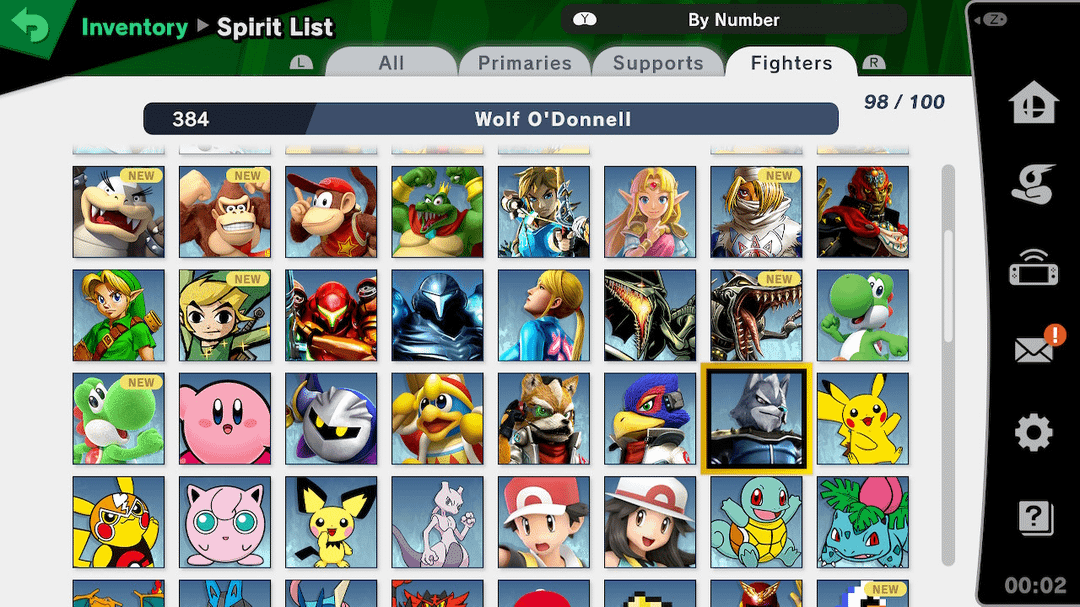Select the Fox McCloud spirit thumbnail

click(x=543, y=418)
